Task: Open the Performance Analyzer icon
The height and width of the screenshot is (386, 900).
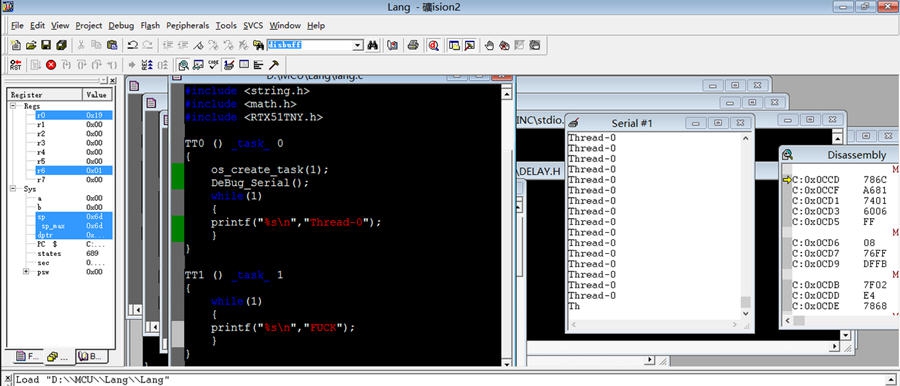Action: pos(258,65)
